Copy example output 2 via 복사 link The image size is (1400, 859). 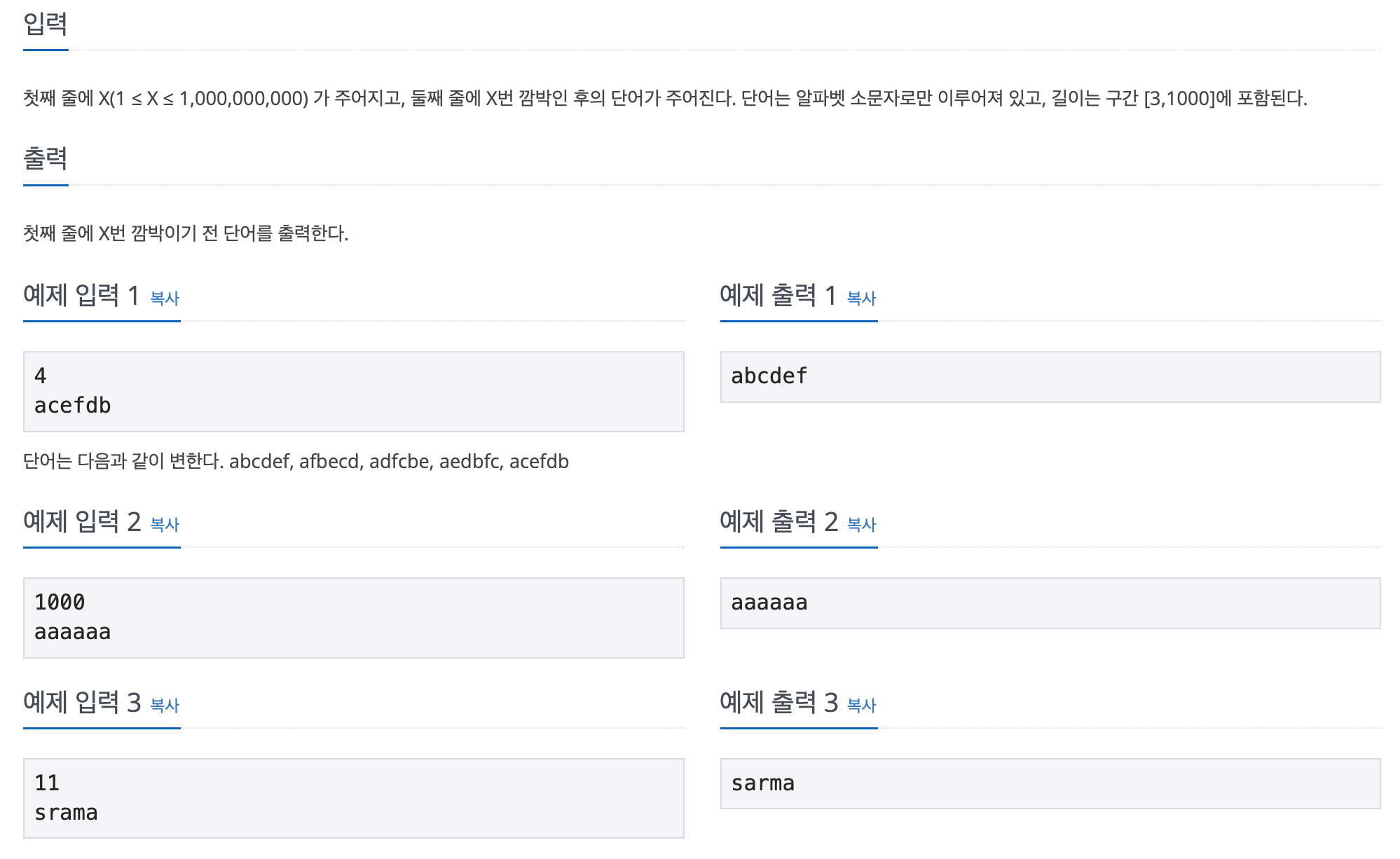861,525
